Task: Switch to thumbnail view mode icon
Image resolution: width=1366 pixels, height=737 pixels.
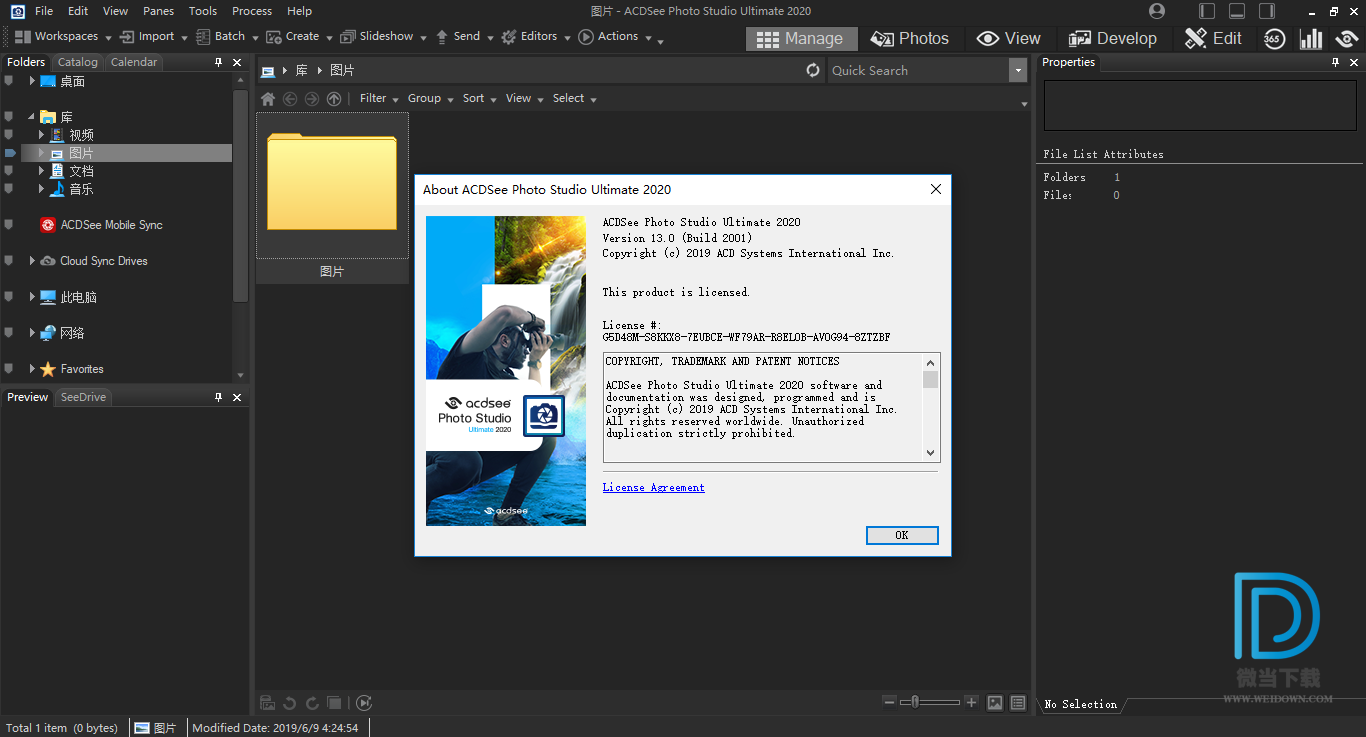Action: point(995,703)
